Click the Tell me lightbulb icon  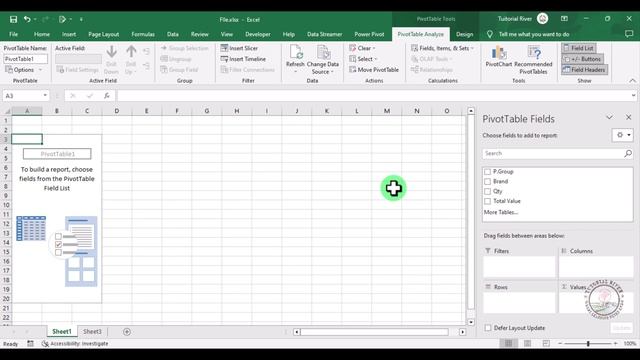coord(490,34)
